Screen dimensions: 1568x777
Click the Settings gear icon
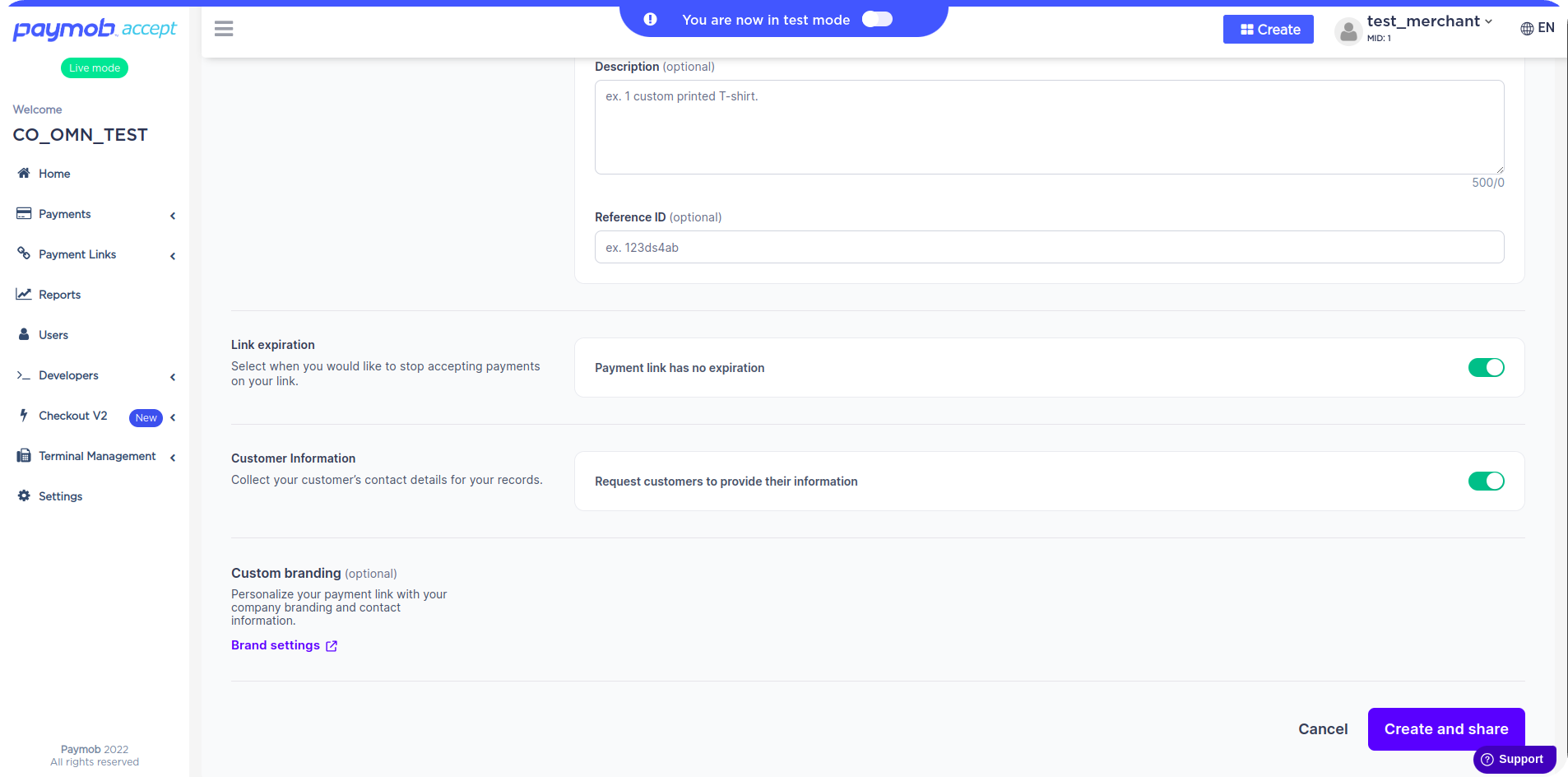pyautogui.click(x=24, y=496)
